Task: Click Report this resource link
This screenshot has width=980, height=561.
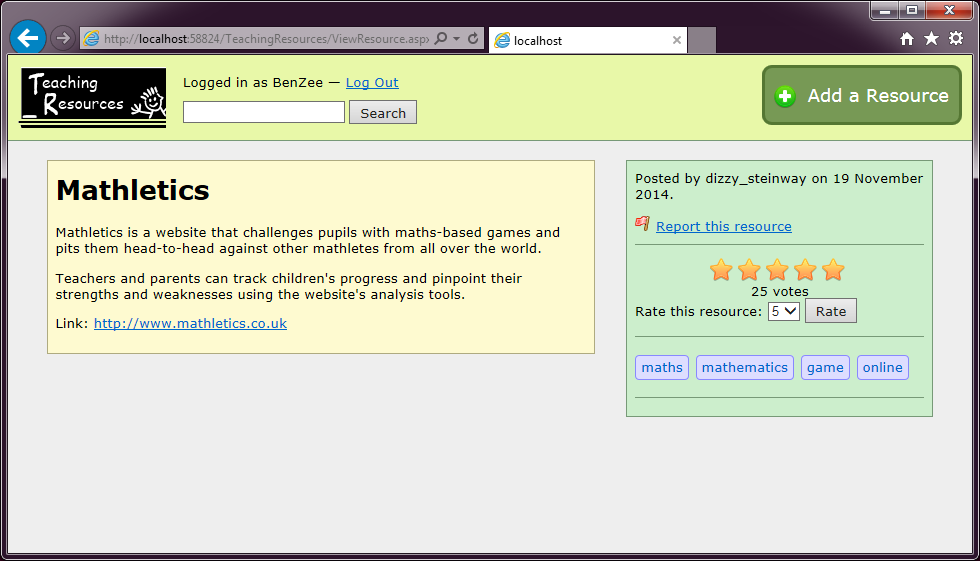Action: 724,226
